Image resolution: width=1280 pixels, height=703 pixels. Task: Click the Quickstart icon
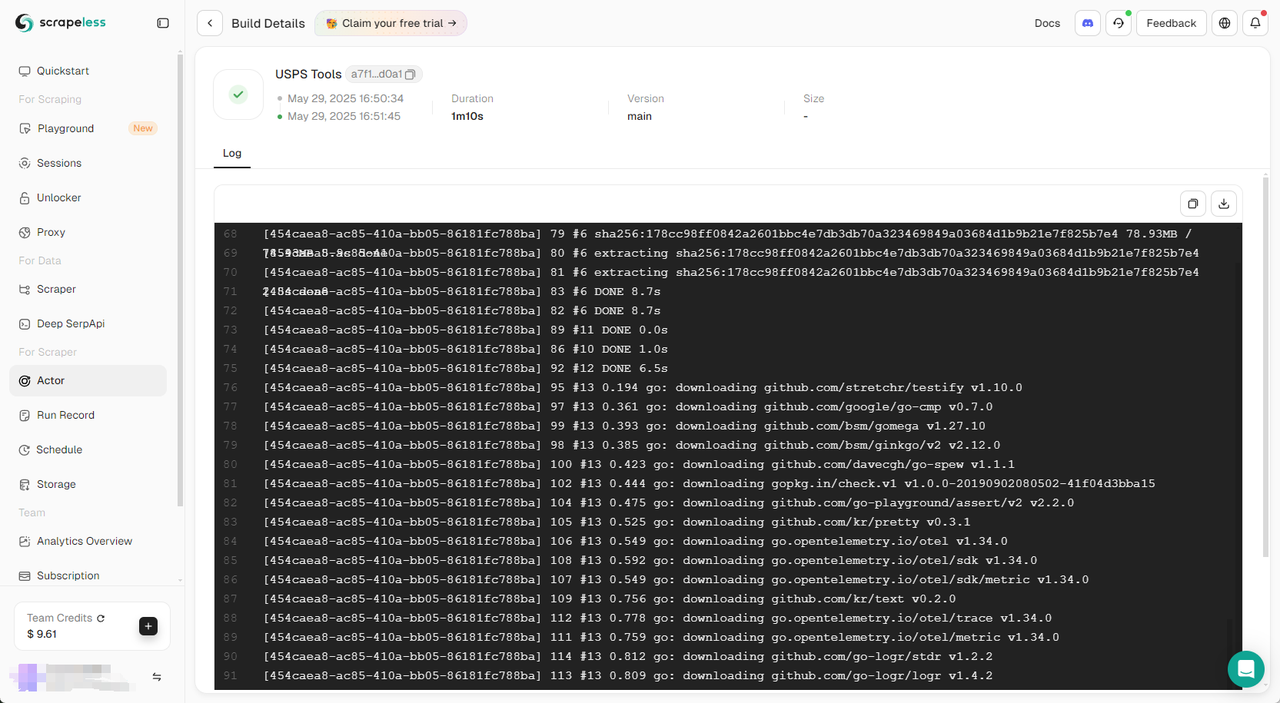point(25,71)
